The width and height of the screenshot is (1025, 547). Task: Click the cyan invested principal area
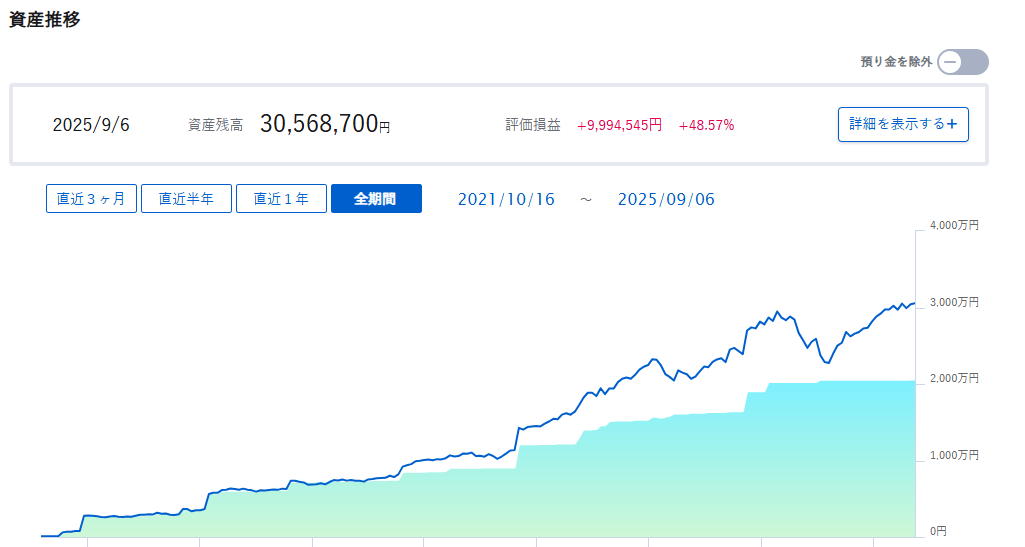(700, 480)
